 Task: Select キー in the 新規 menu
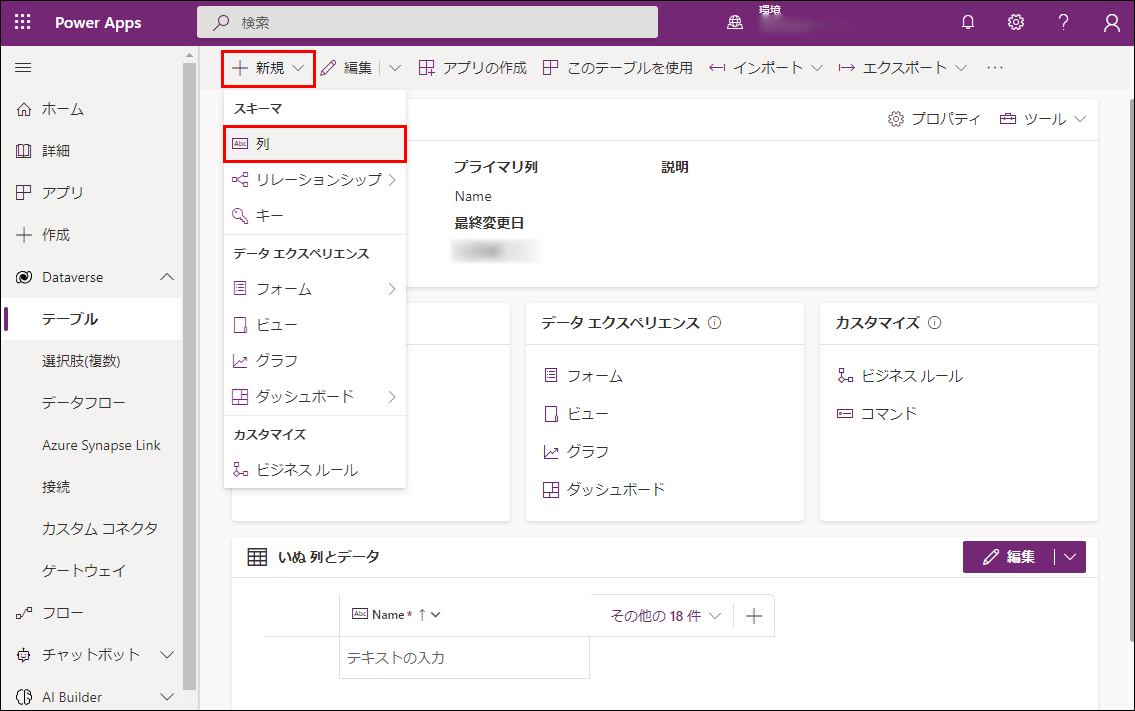click(315, 216)
